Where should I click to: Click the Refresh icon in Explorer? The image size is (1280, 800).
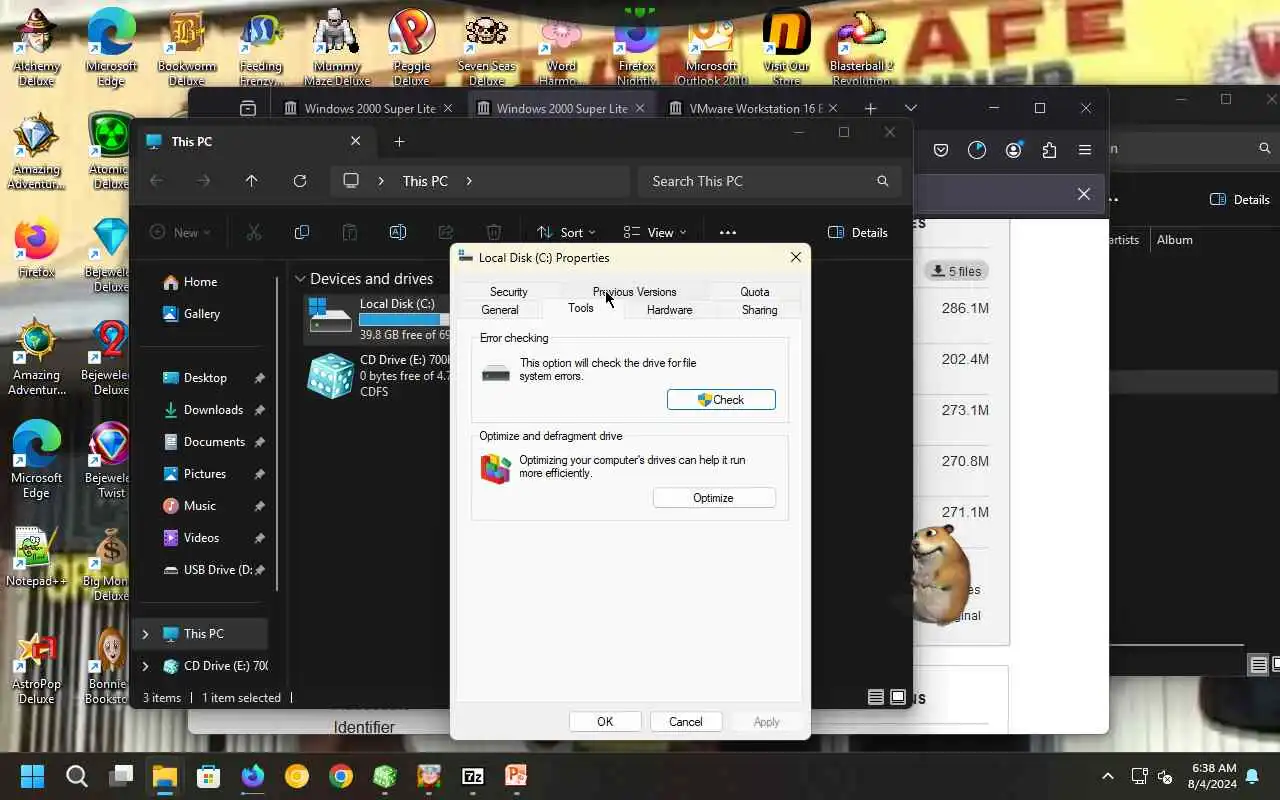click(299, 181)
